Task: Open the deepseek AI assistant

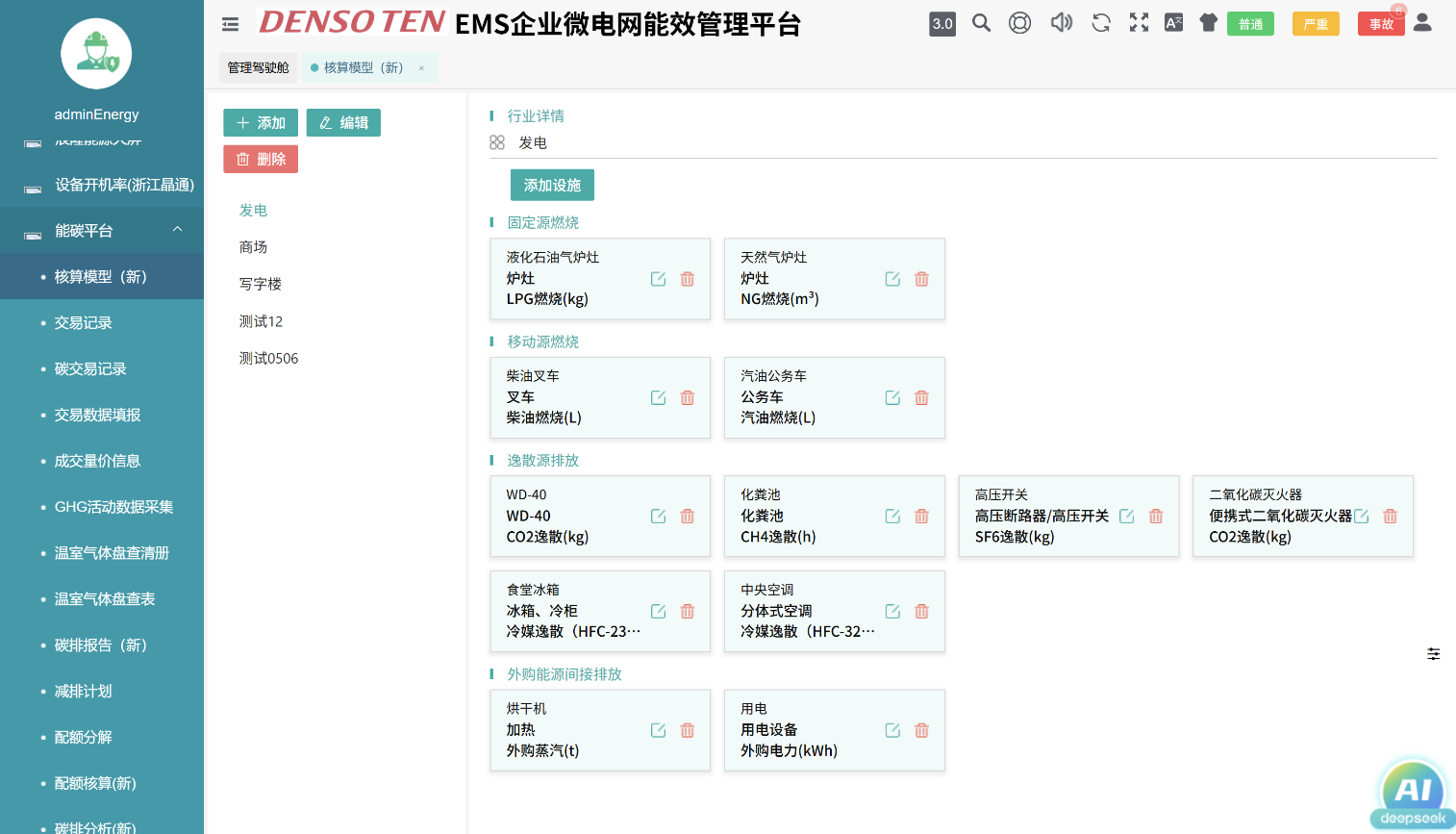Action: (x=1413, y=793)
